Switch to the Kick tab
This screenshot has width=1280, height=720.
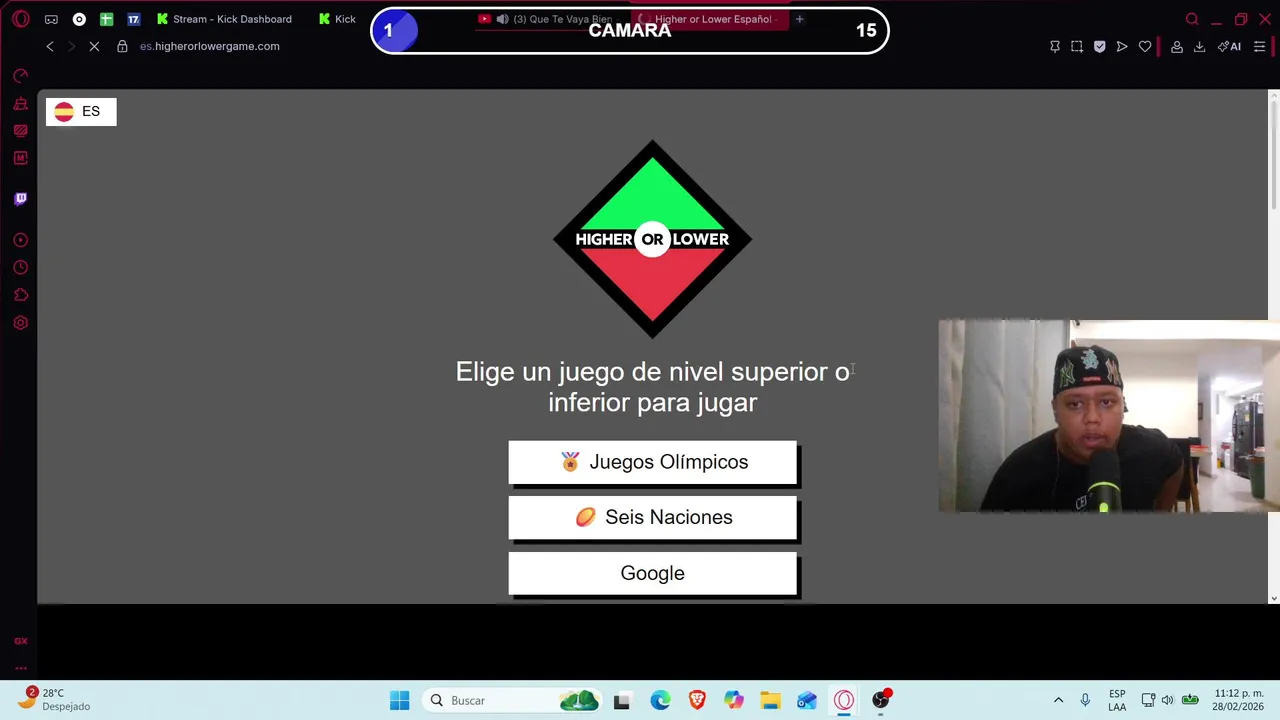click(x=338, y=19)
